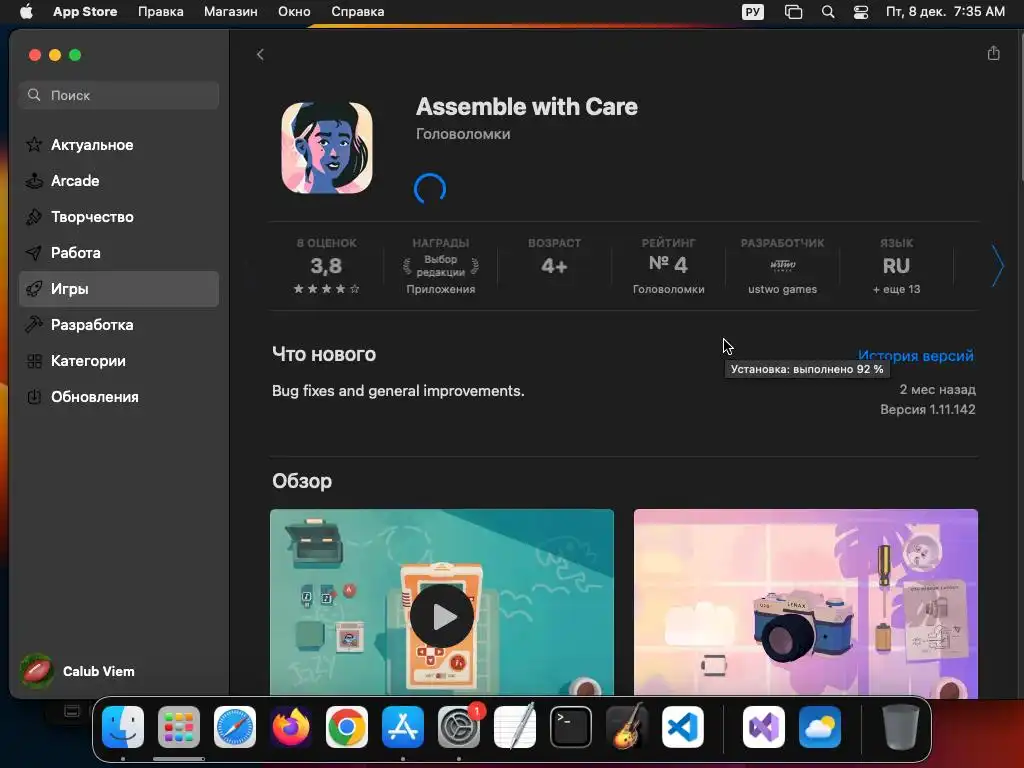Image resolution: width=1024 pixels, height=768 pixels.
Task: Launch GarageBand from the Dock
Action: click(x=627, y=727)
